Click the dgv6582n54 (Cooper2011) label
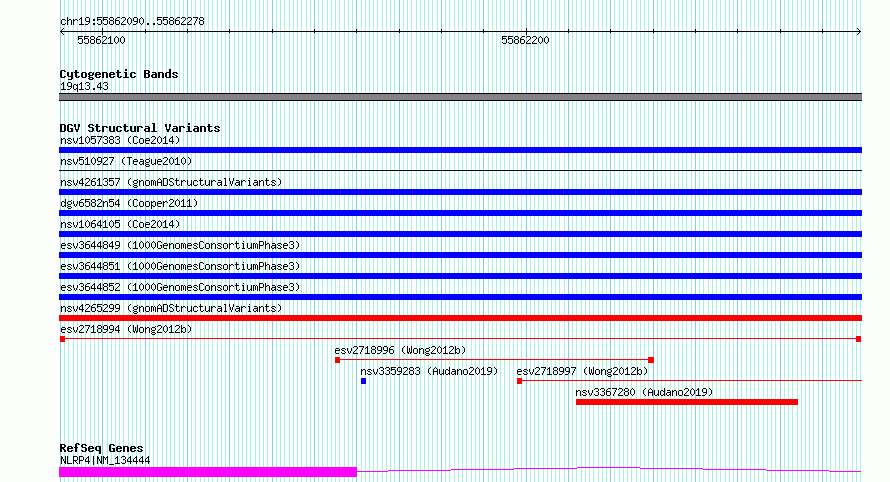Screen dimensions: 890x482 pyautogui.click(x=129, y=203)
